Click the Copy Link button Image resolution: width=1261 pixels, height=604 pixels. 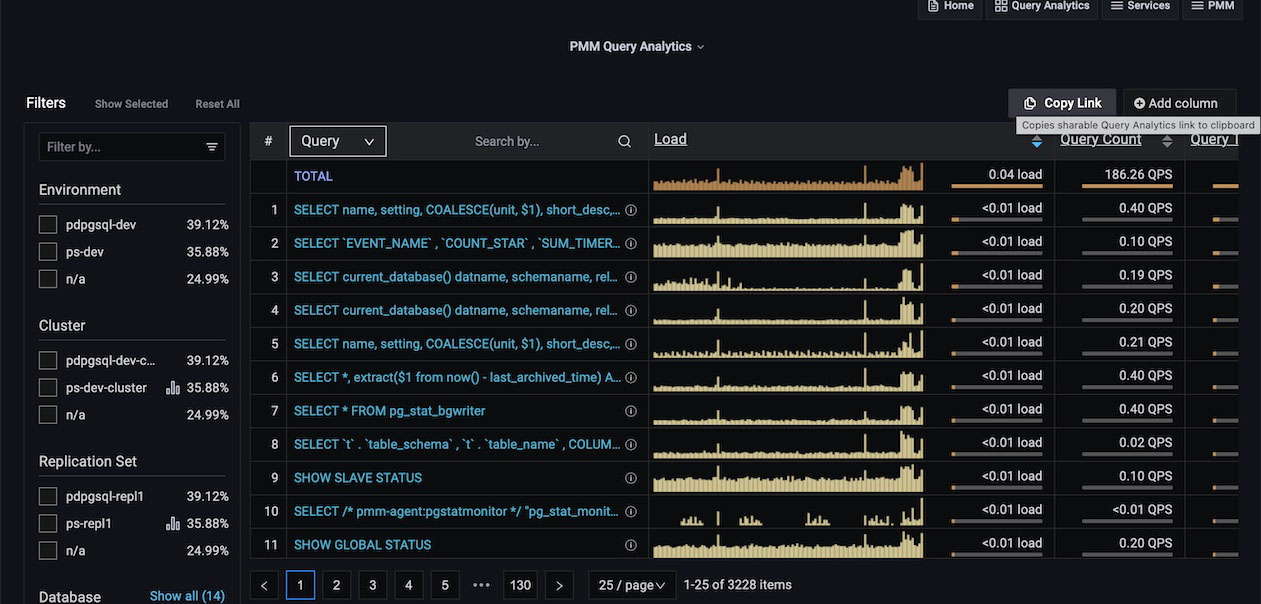coord(1062,103)
